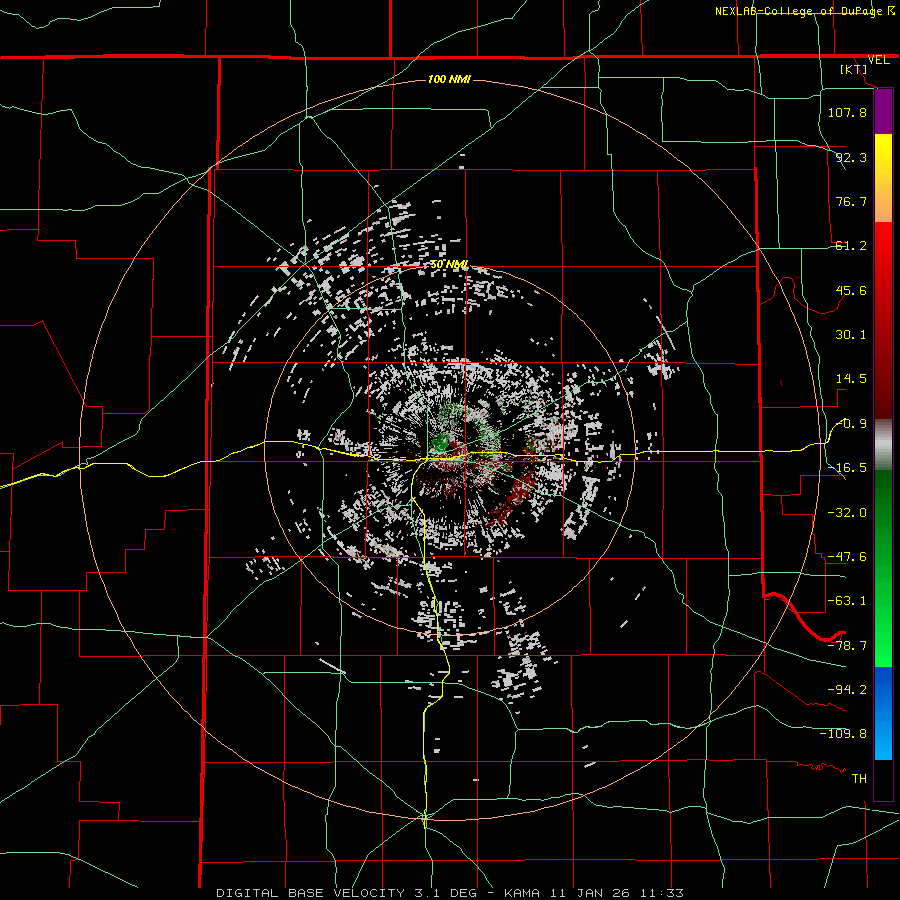
Task: Click the -63.1 velocity scale value
Action: click(847, 601)
